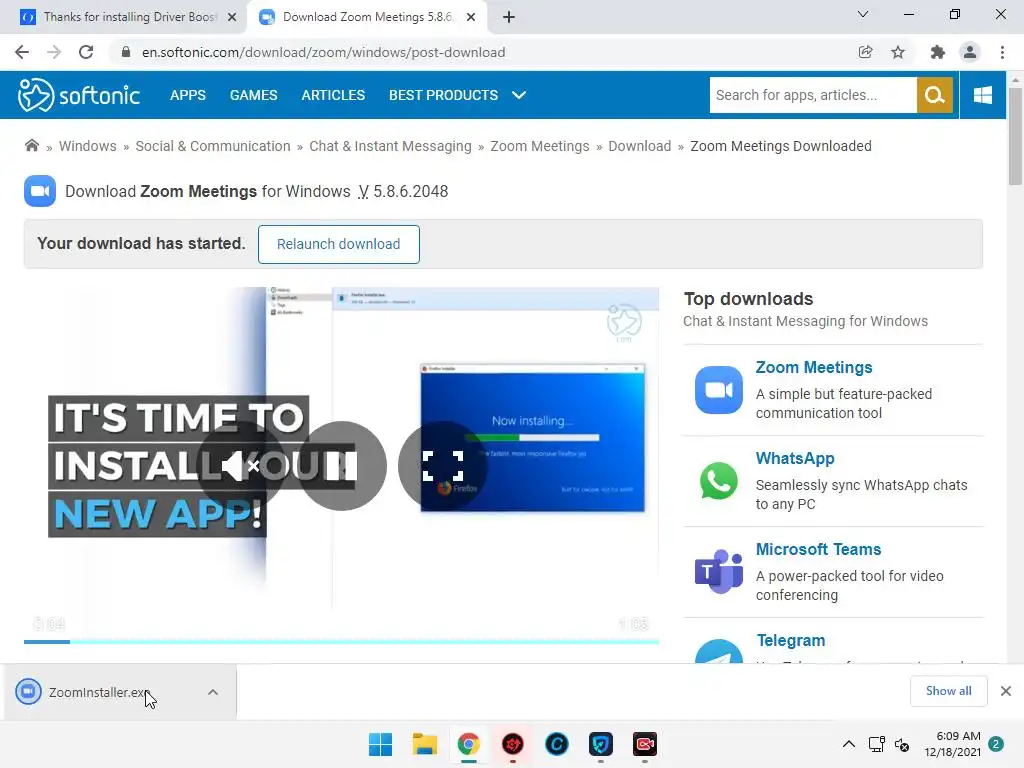Click the Zoom Meetings icon beside title
Image resolution: width=1024 pixels, height=768 pixels.
(x=40, y=191)
